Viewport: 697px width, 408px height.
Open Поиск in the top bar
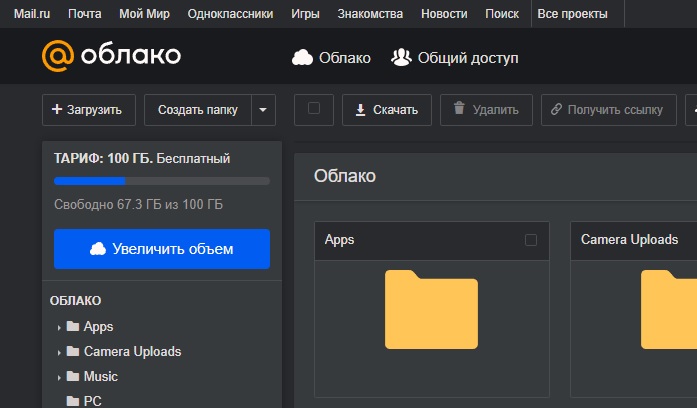[502, 14]
